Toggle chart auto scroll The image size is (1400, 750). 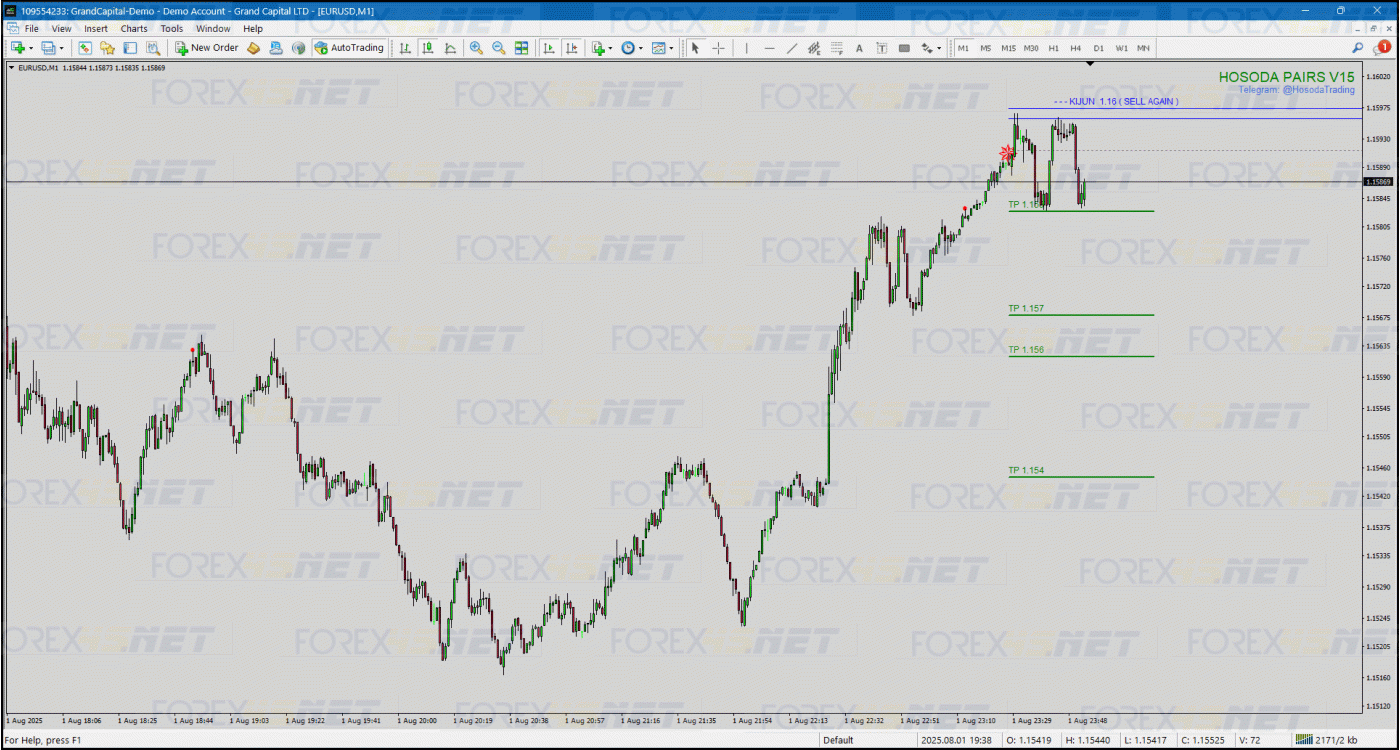(549, 48)
